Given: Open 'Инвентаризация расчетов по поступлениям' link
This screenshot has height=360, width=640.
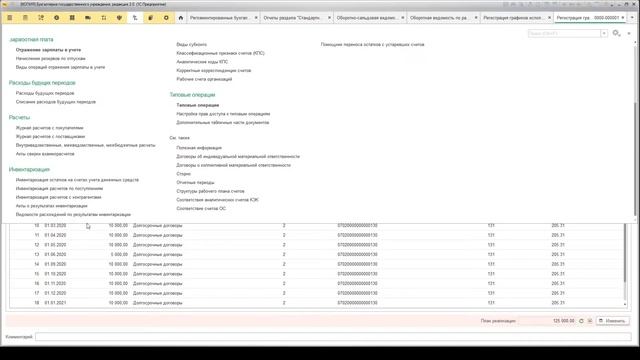Looking at the screenshot, I should [x=59, y=189].
